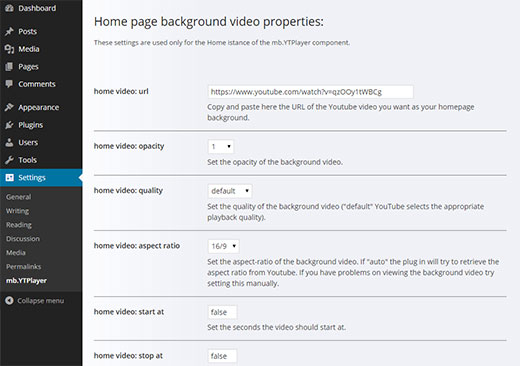The image size is (520, 366).
Task: Go to the Posts menu label
Action: pyautogui.click(x=27, y=31)
